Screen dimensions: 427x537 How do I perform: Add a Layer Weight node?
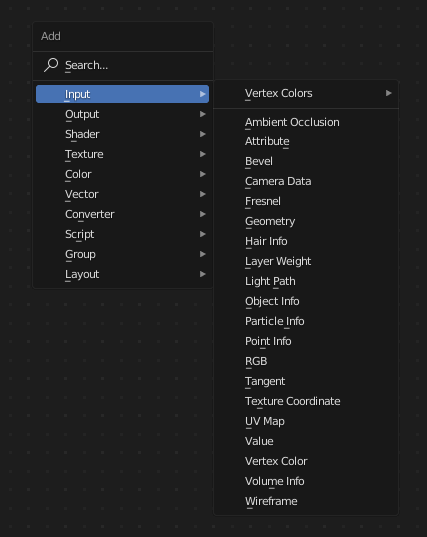click(x=306, y=261)
